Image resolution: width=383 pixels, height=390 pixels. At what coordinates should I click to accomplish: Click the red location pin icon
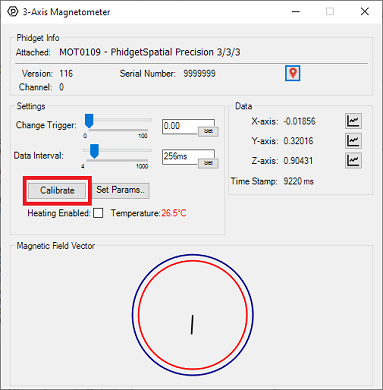[293, 73]
